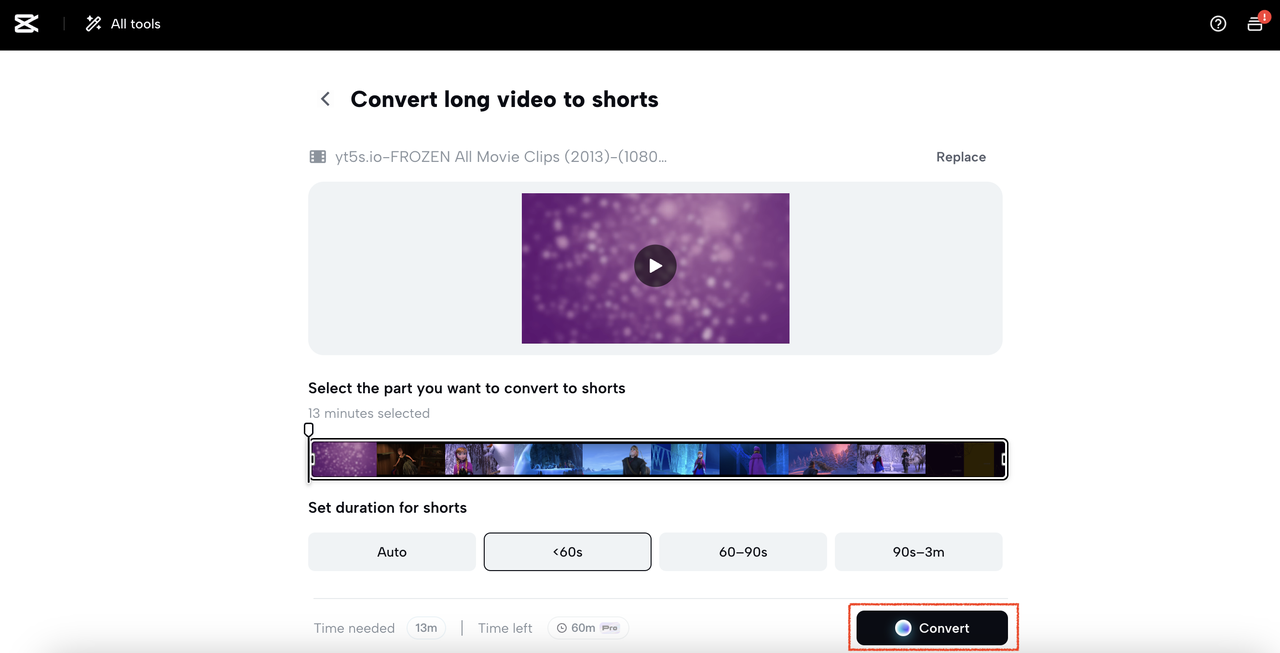This screenshot has width=1280, height=653.
Task: Click the film strip icon beside the filename
Action: coord(318,157)
